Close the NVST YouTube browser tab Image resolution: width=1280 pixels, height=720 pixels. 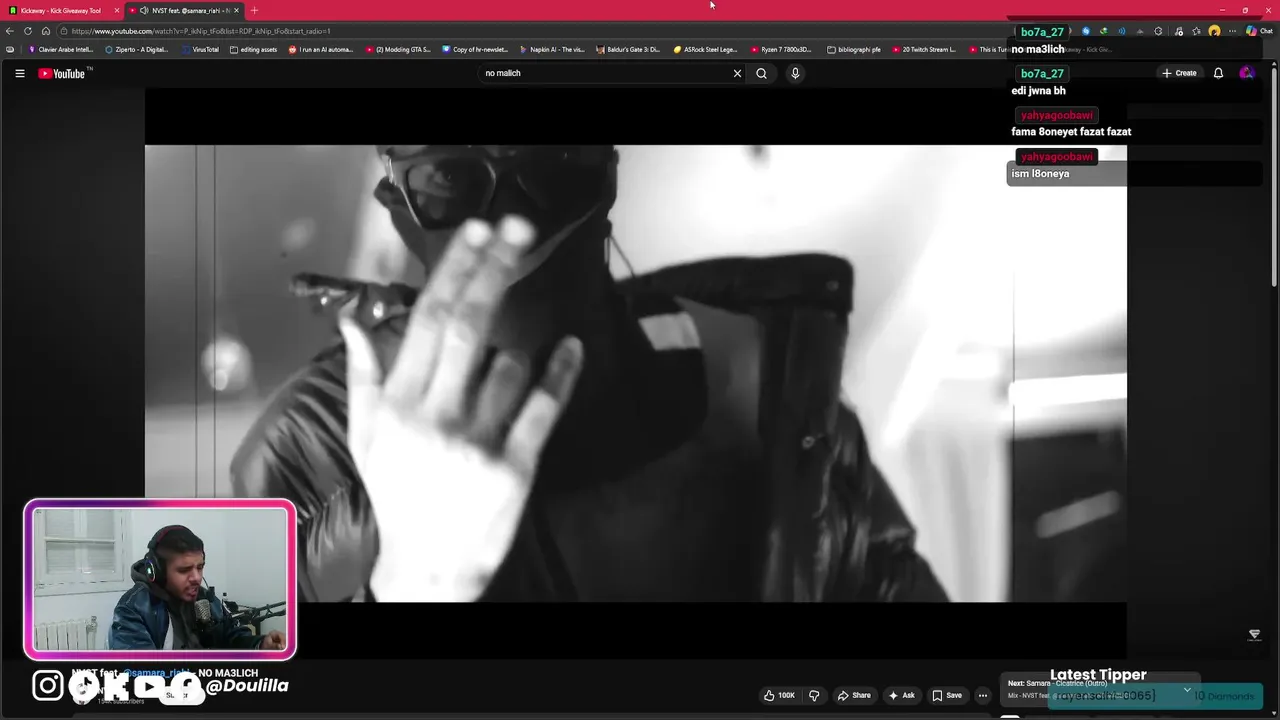237,10
